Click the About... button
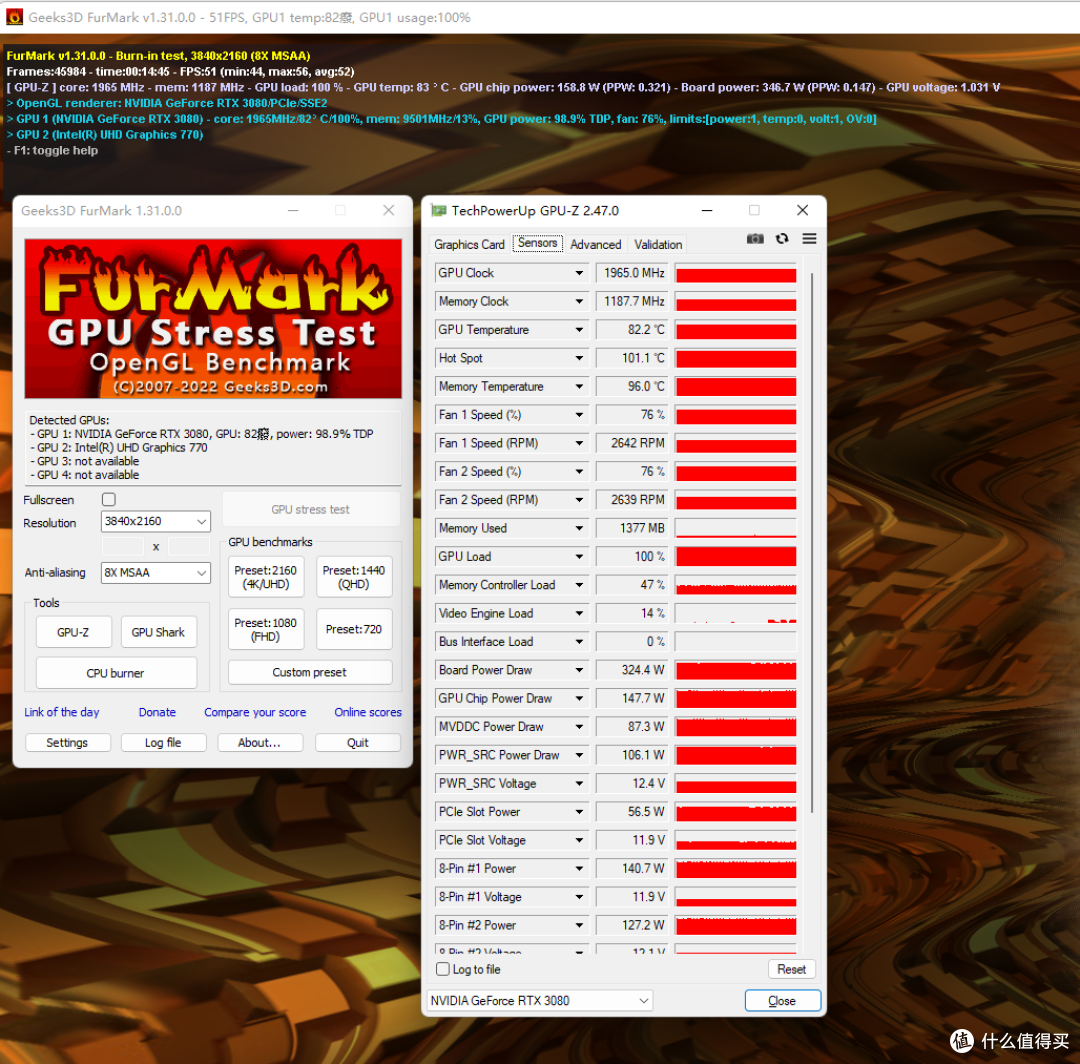This screenshot has height=1064, width=1080. coord(260,742)
